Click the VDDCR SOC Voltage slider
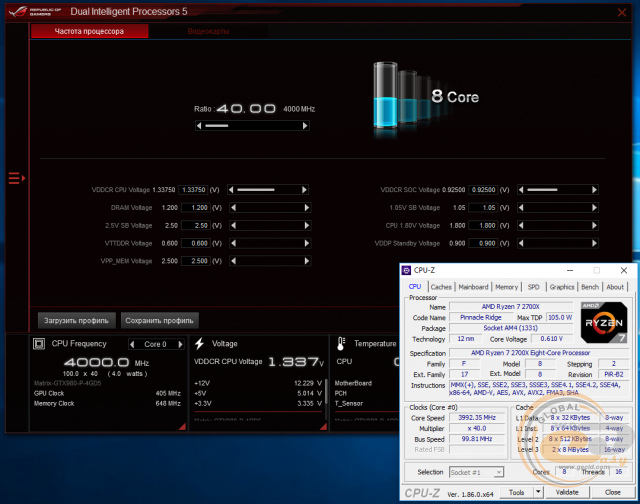Screen dimensions: 640x504 pos(557,190)
